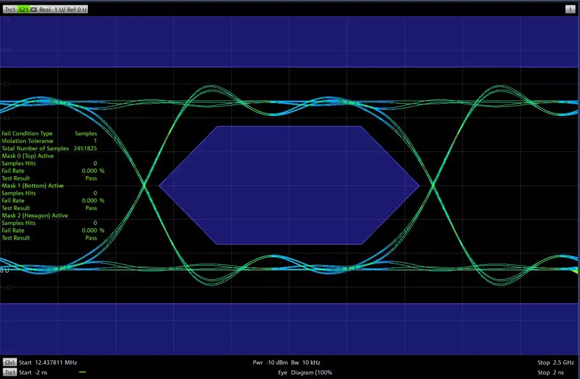Screen dimensions: 580x379
Task: Click the bottom blue mask region
Action: (290, 329)
